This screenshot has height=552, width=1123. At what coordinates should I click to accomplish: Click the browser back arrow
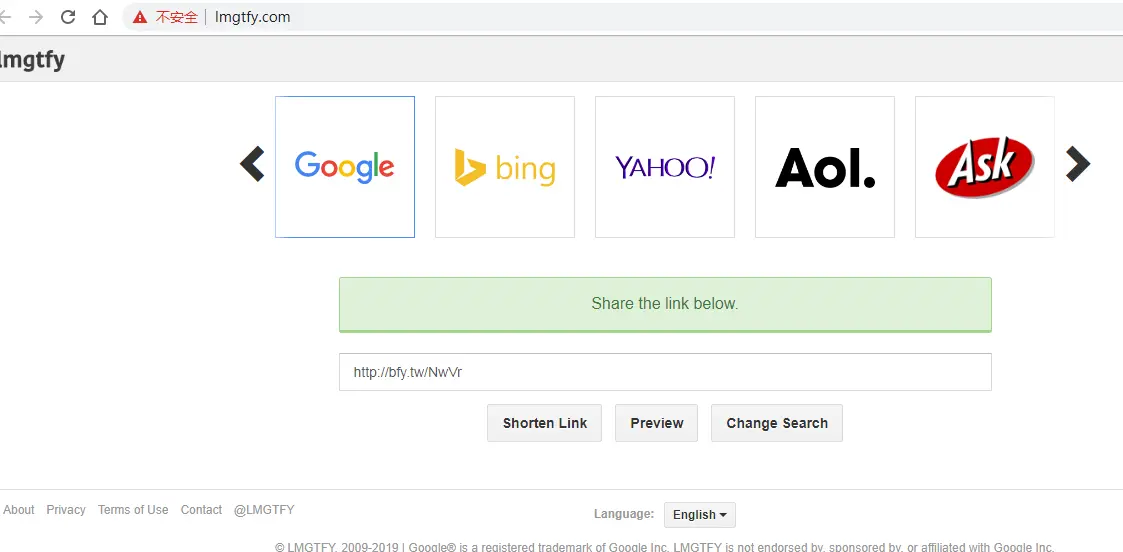click(x=4, y=17)
